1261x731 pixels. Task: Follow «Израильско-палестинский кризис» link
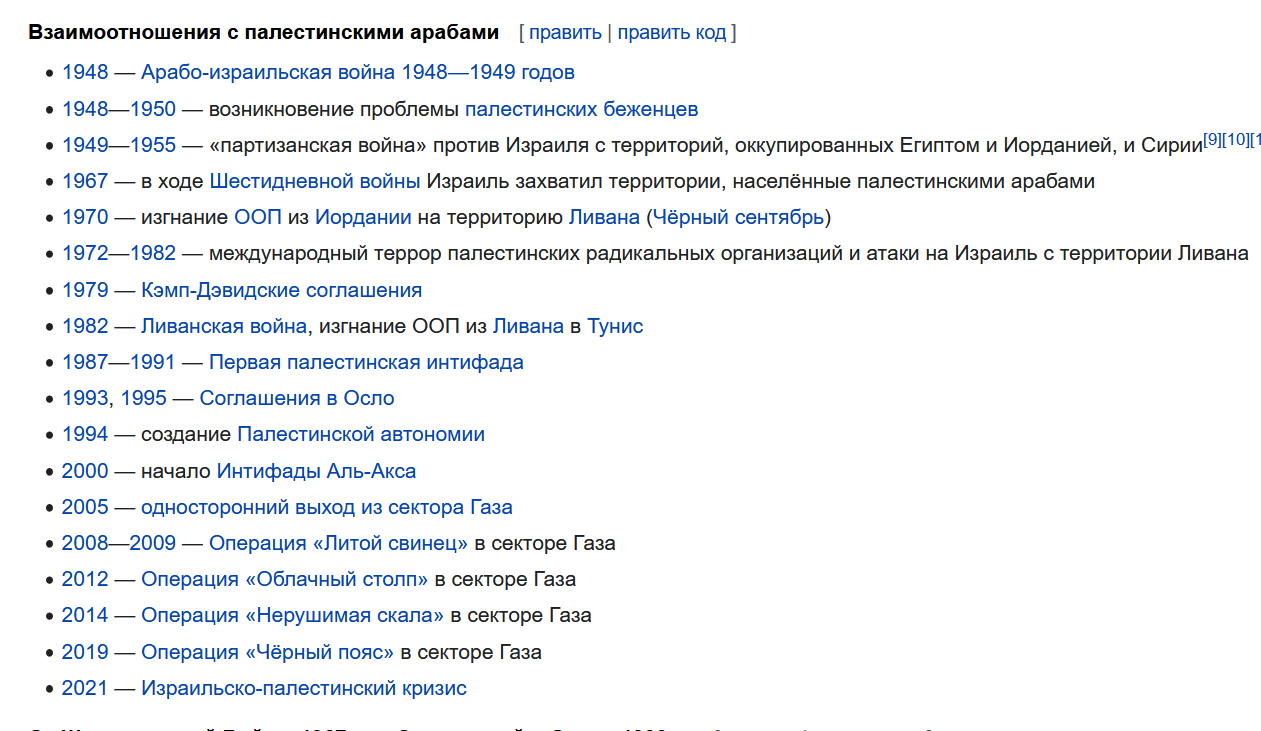tap(304, 688)
